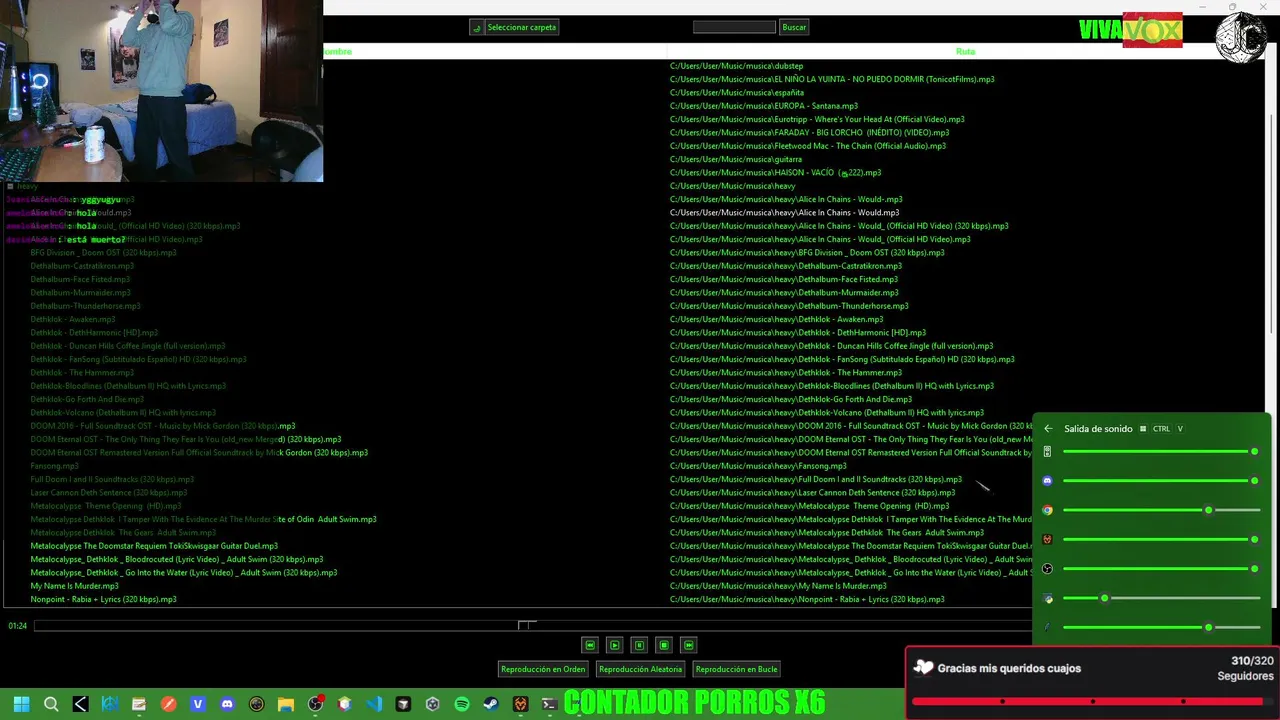Select My Name Is Murder.mp3 in name list
Viewport: 1280px width, 720px height.
(x=74, y=586)
